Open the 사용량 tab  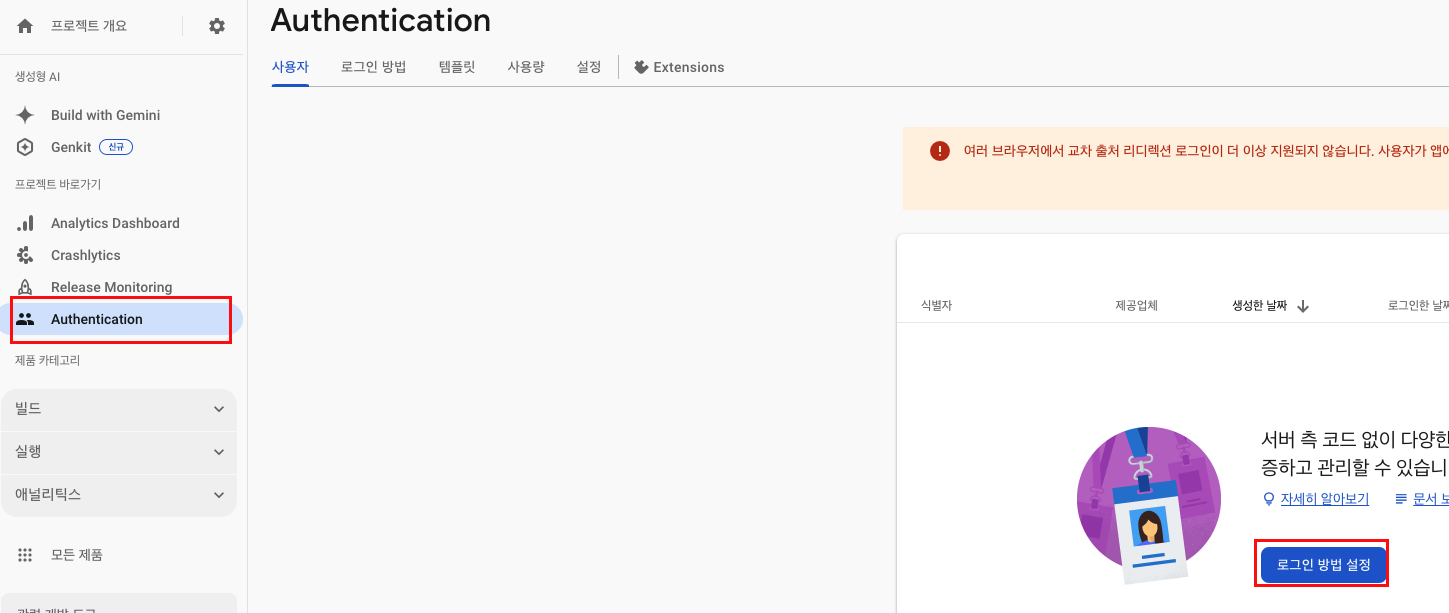[x=526, y=67]
